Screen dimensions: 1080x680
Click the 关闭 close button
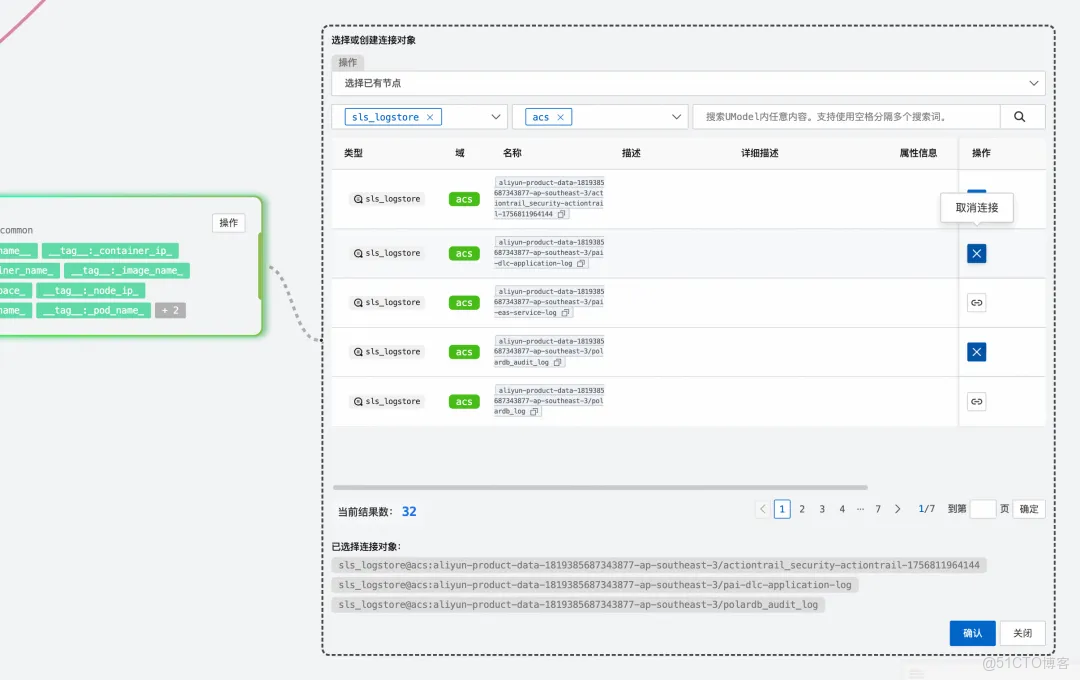[x=1023, y=633]
